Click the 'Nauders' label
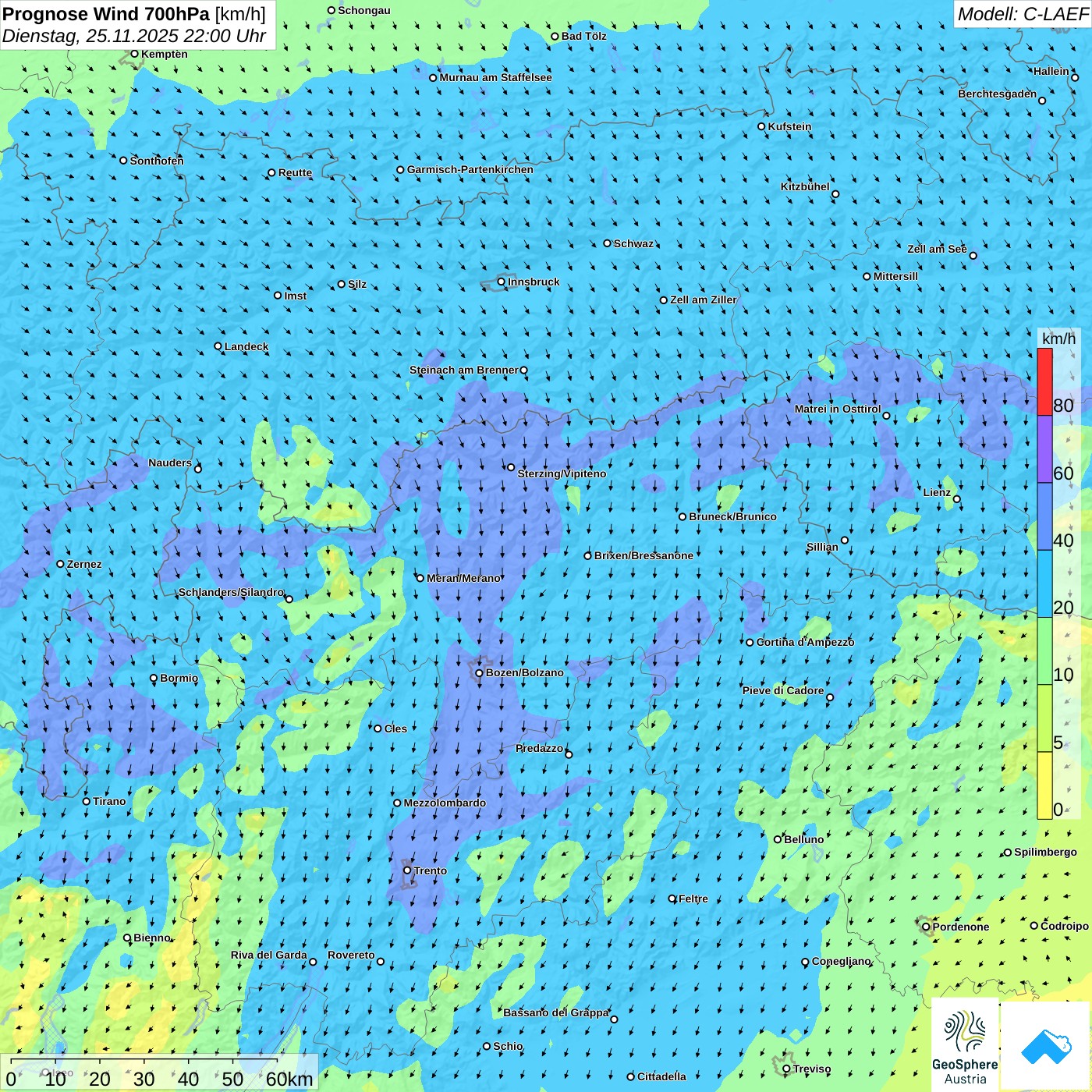The height and width of the screenshot is (1092, 1092). 170,463
